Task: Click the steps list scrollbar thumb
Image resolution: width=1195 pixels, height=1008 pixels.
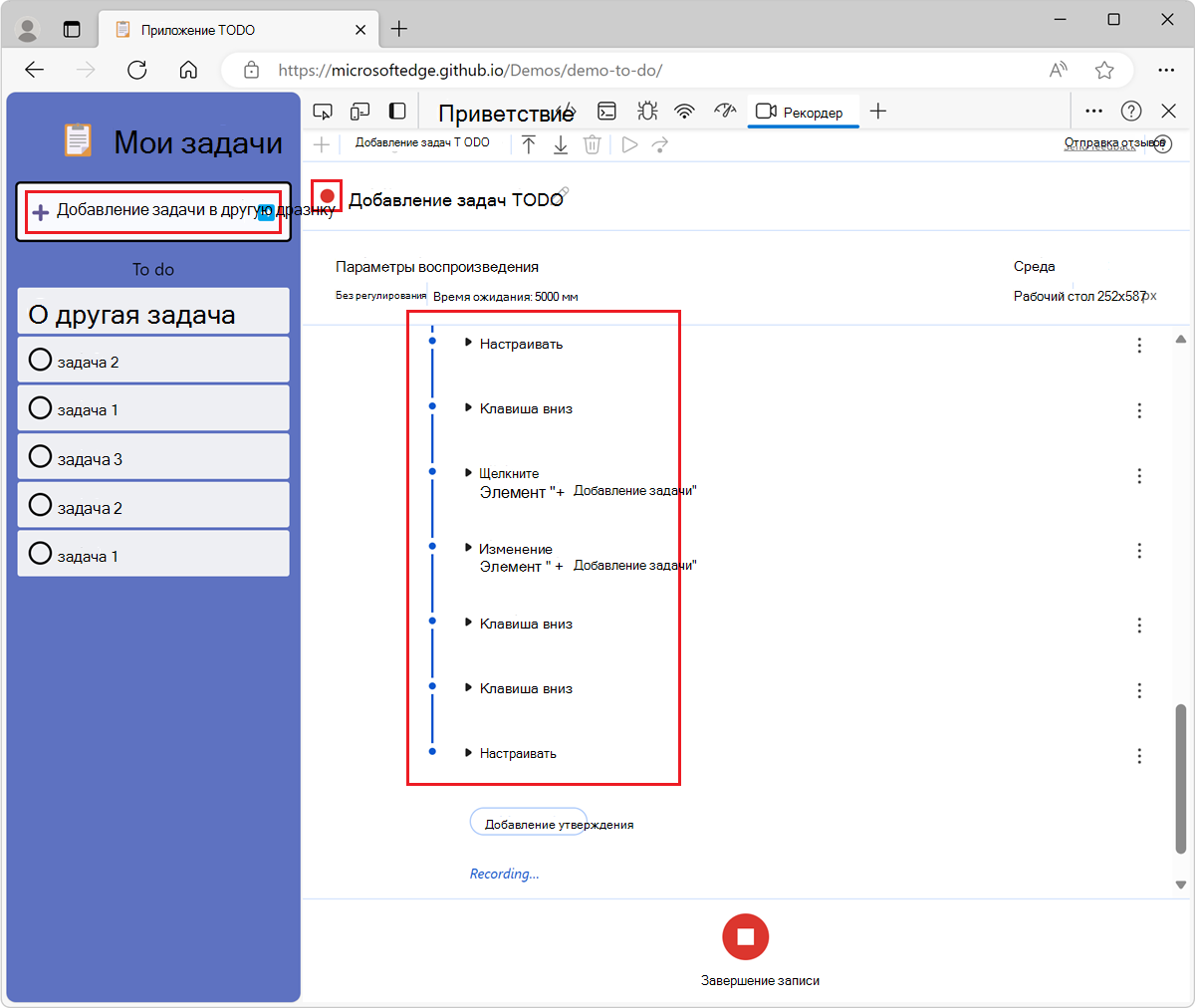Action: pyautogui.click(x=1181, y=779)
